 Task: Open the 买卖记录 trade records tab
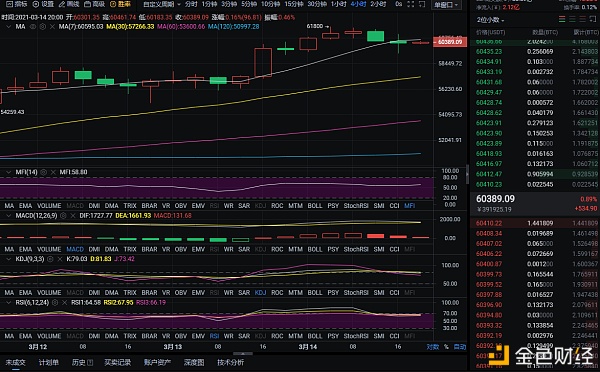click(117, 362)
